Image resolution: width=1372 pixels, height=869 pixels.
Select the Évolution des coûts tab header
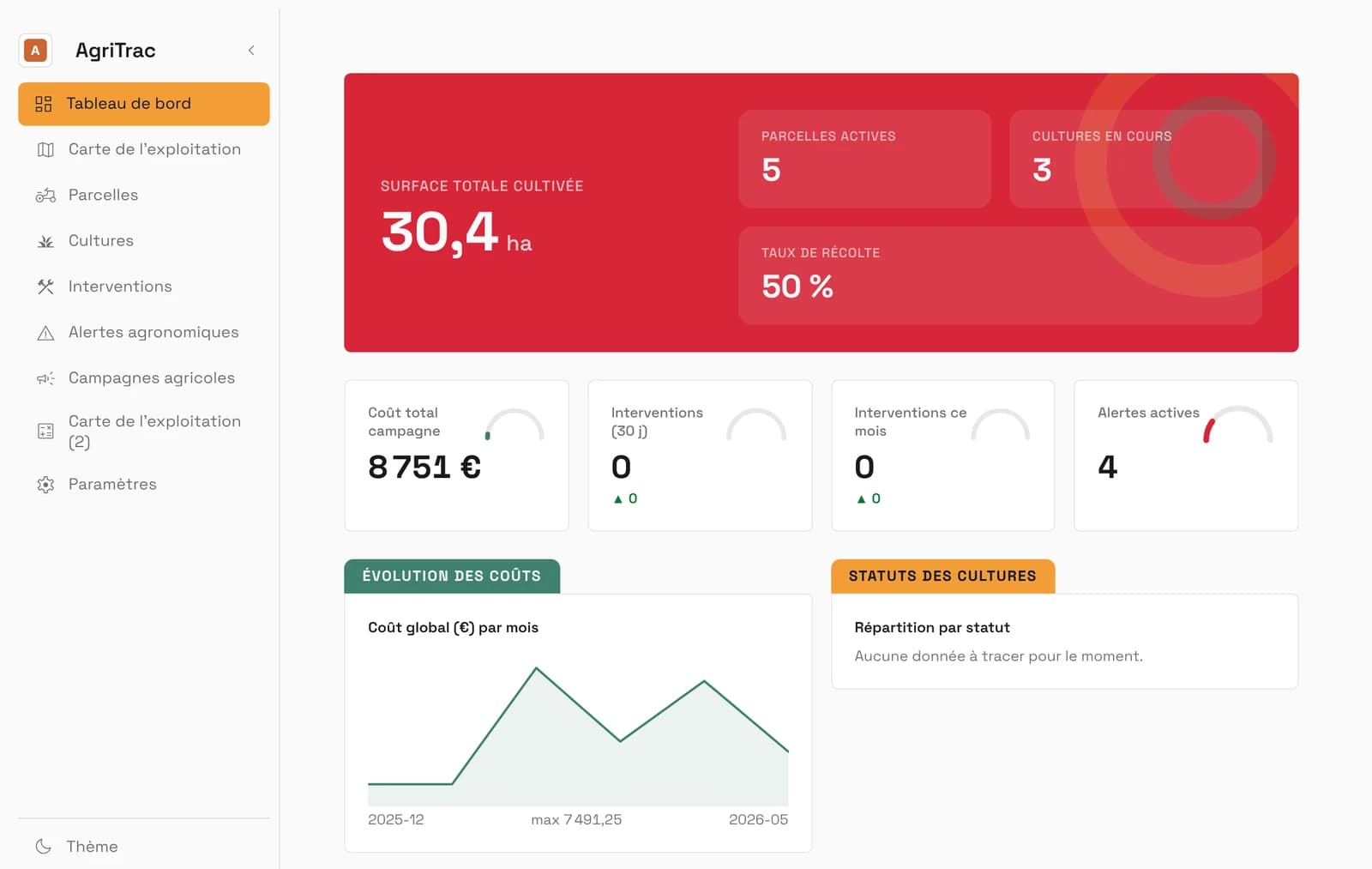452,576
